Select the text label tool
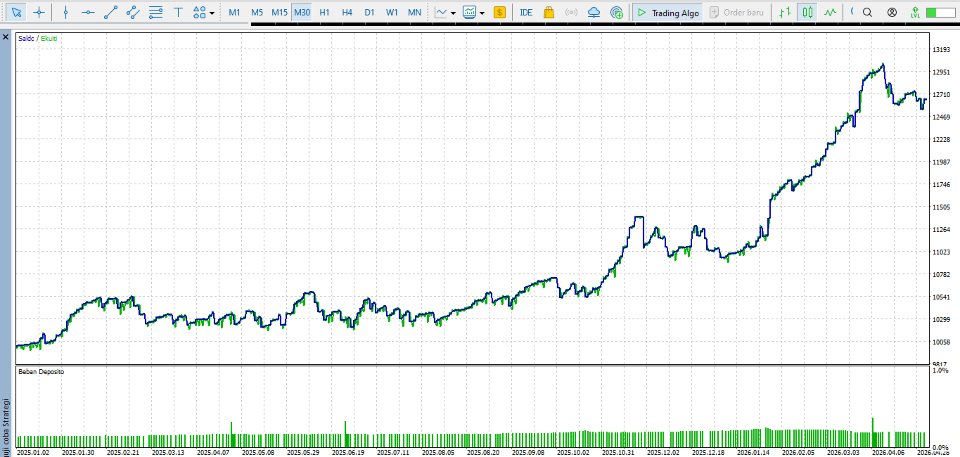This screenshot has height=457, width=960. (x=178, y=12)
